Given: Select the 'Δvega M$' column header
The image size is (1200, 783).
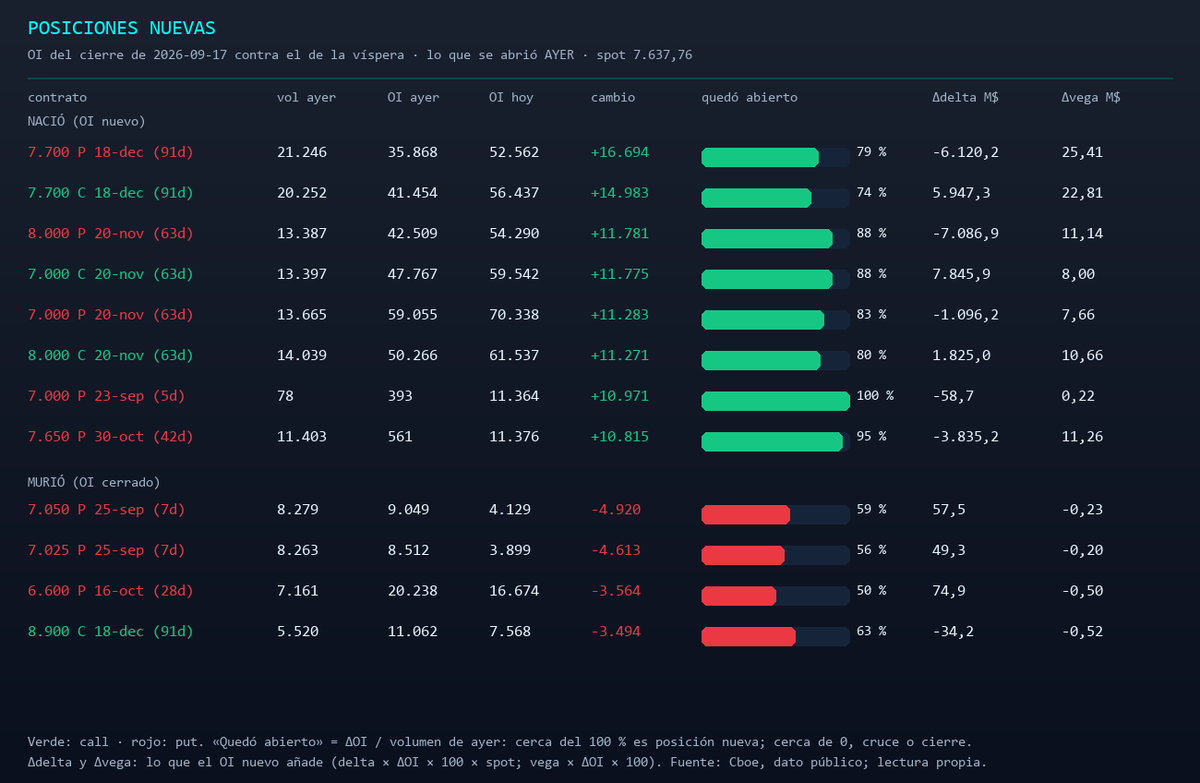Looking at the screenshot, I should click(x=1091, y=98).
